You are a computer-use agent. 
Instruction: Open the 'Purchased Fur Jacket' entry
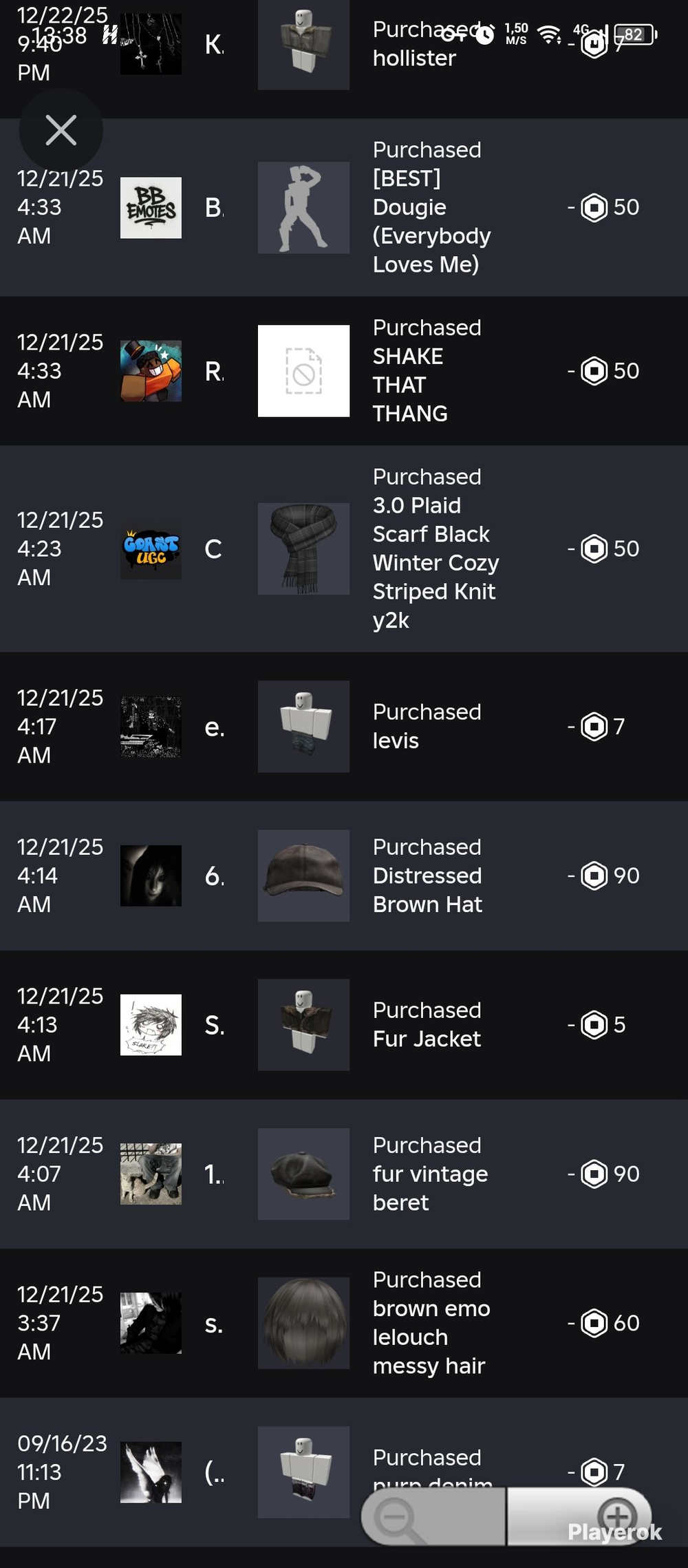(x=427, y=1024)
